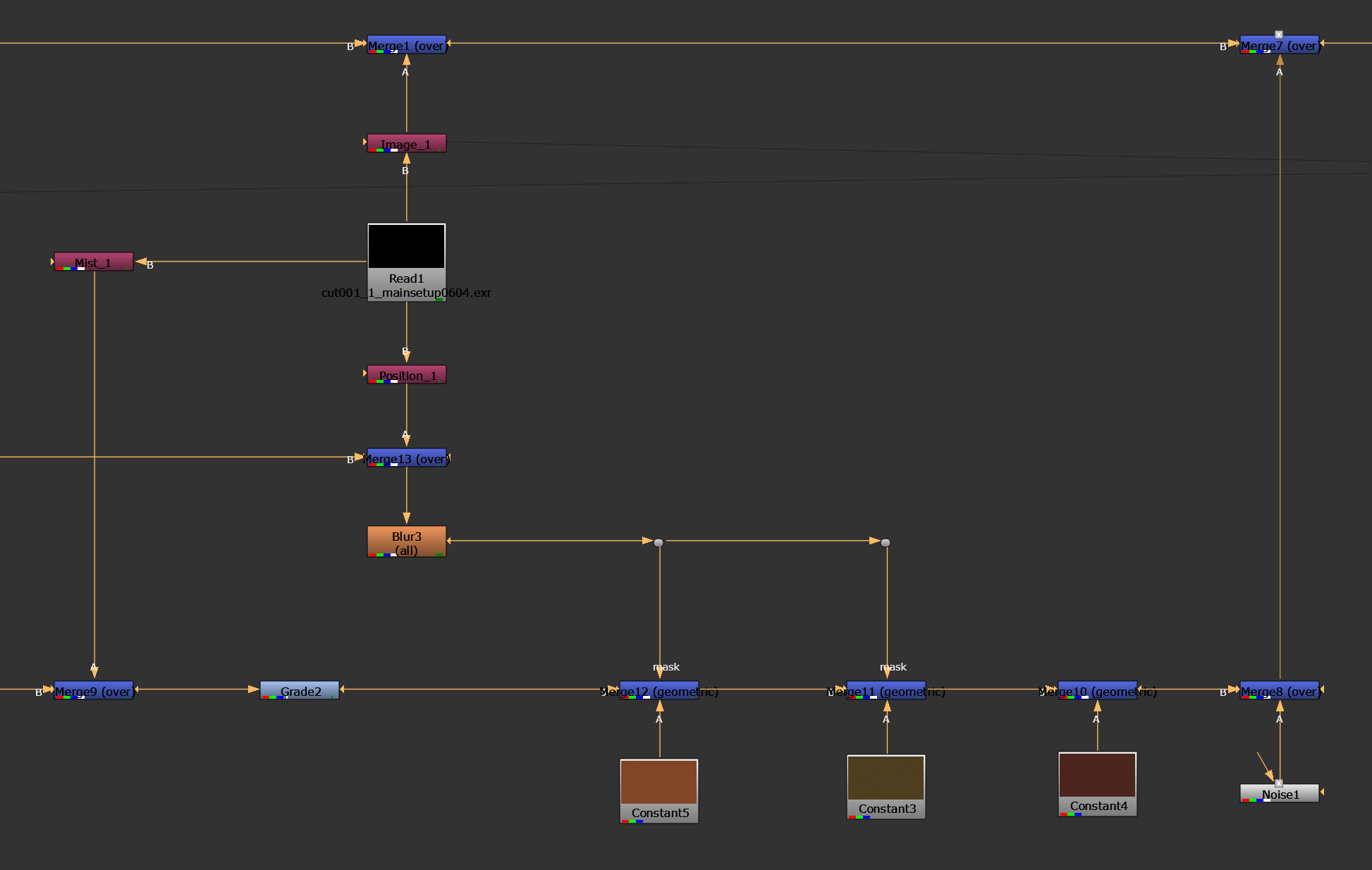Select the Grade2 node
Viewport: 1372px width, 870px height.
click(x=300, y=690)
